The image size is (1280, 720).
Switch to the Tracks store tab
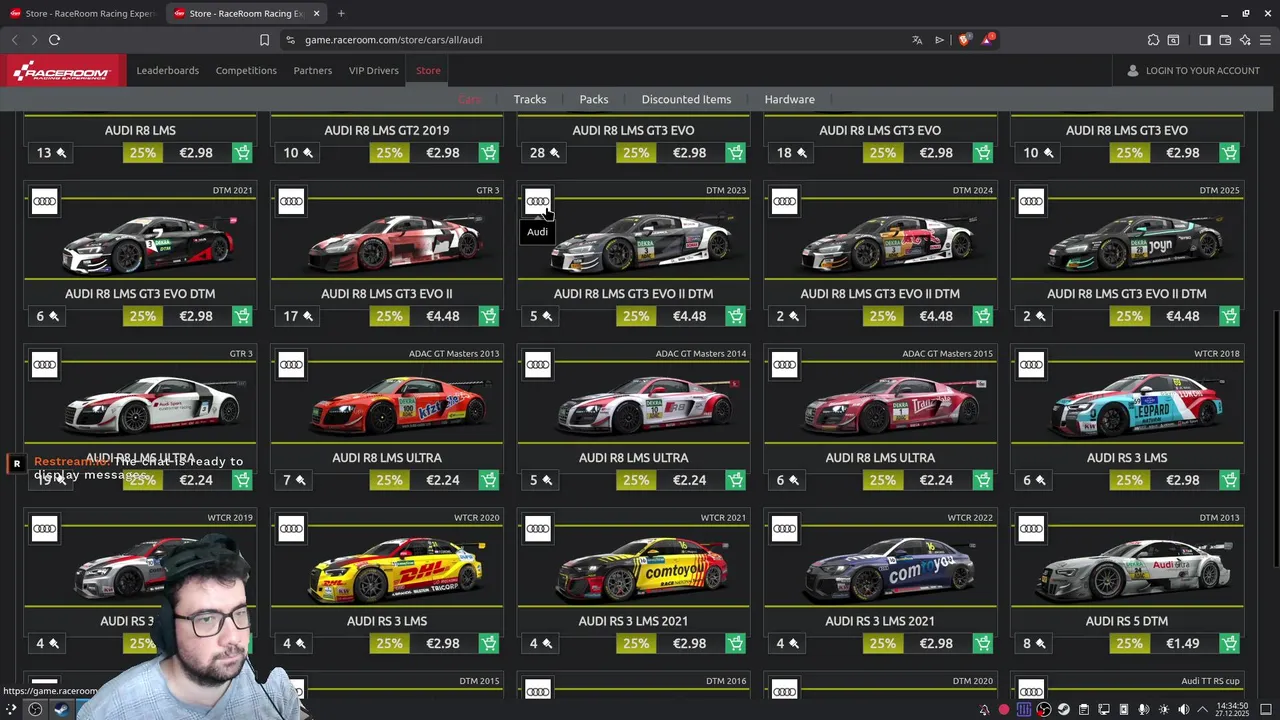(x=530, y=99)
